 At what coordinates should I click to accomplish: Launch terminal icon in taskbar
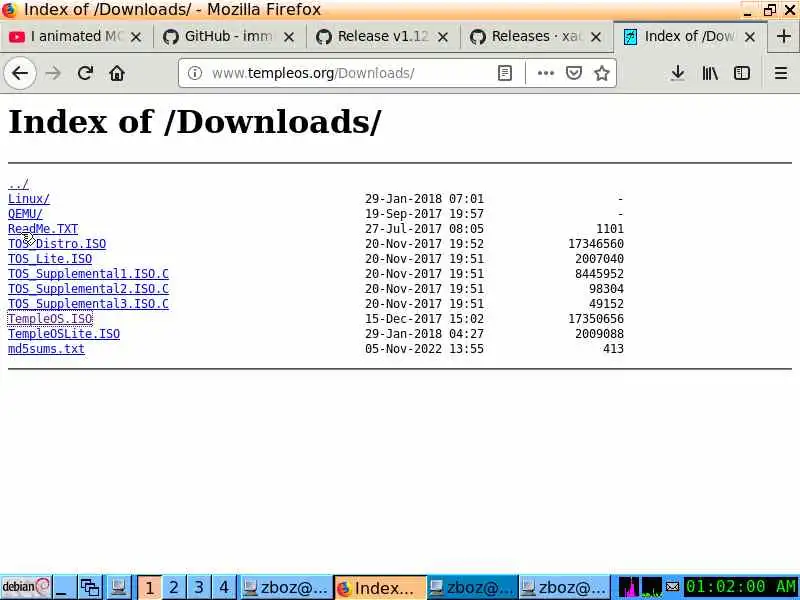[118, 587]
